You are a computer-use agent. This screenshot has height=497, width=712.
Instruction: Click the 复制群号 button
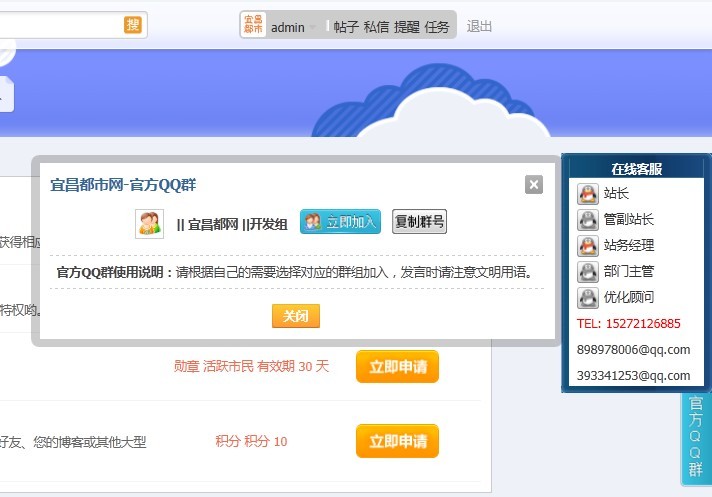(419, 221)
